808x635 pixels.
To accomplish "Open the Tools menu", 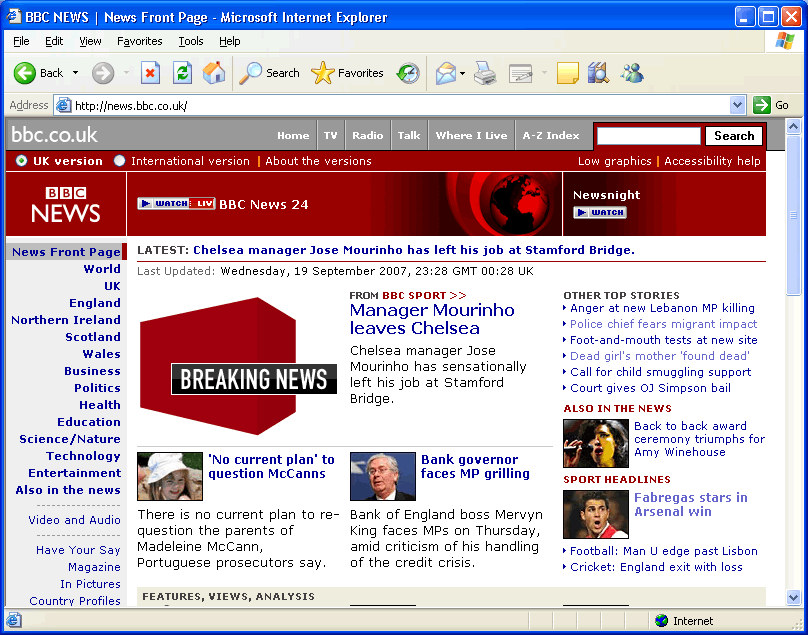I will [190, 41].
